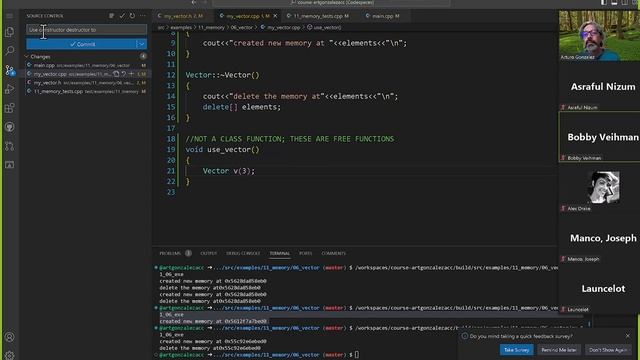Viewport: 640px width, 360px height.
Task: Click Discard Changes icon on my_vector.cpp row
Action: coord(124,74)
